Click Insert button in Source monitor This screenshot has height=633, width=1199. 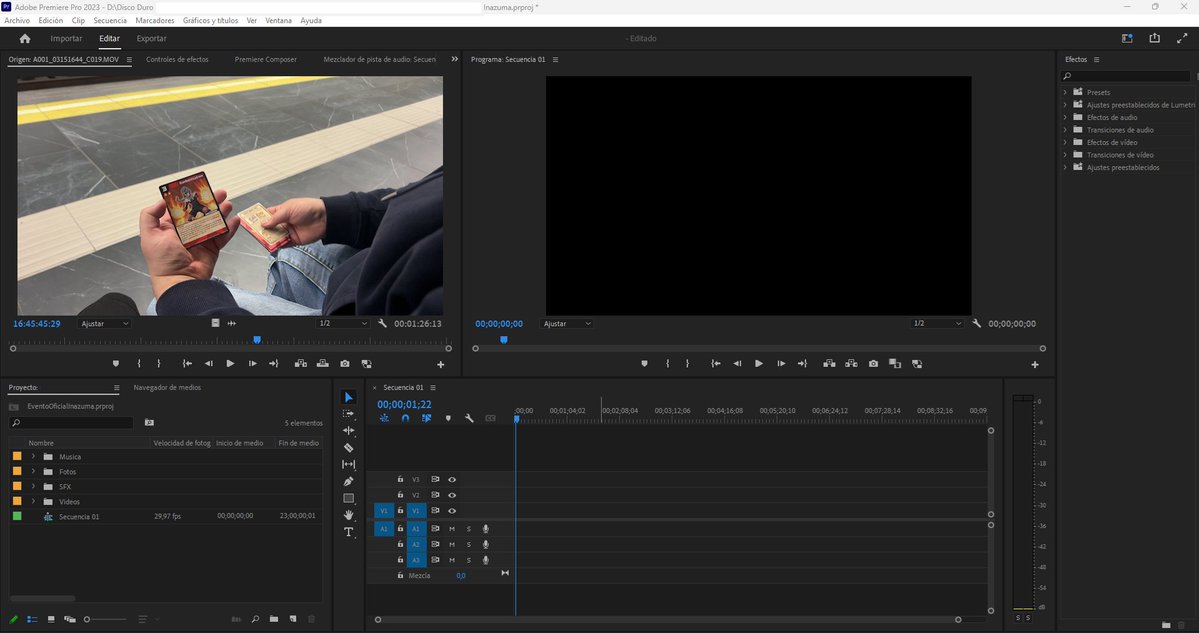coord(301,364)
